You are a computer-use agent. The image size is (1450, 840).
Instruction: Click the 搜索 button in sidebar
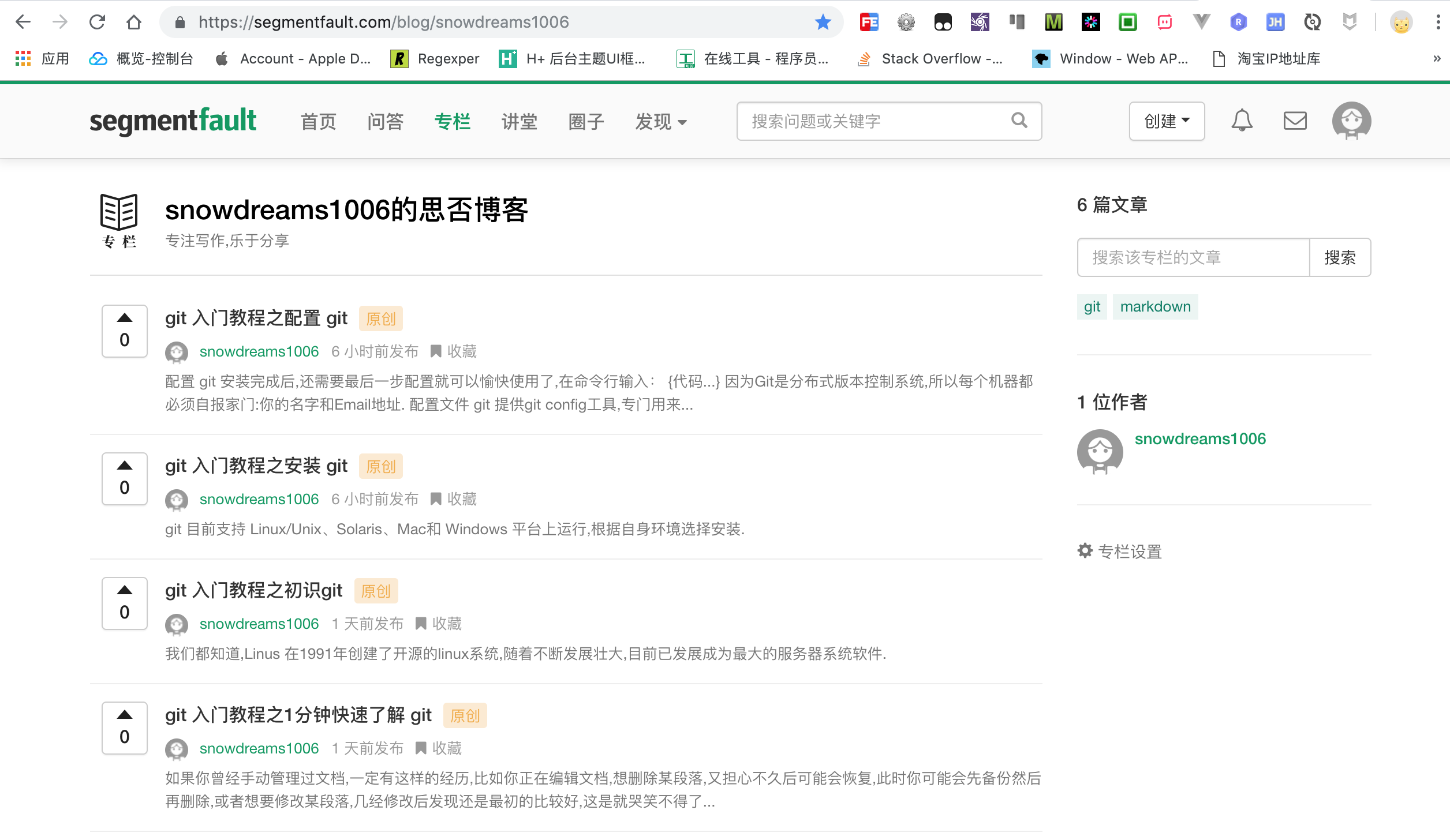pos(1340,257)
